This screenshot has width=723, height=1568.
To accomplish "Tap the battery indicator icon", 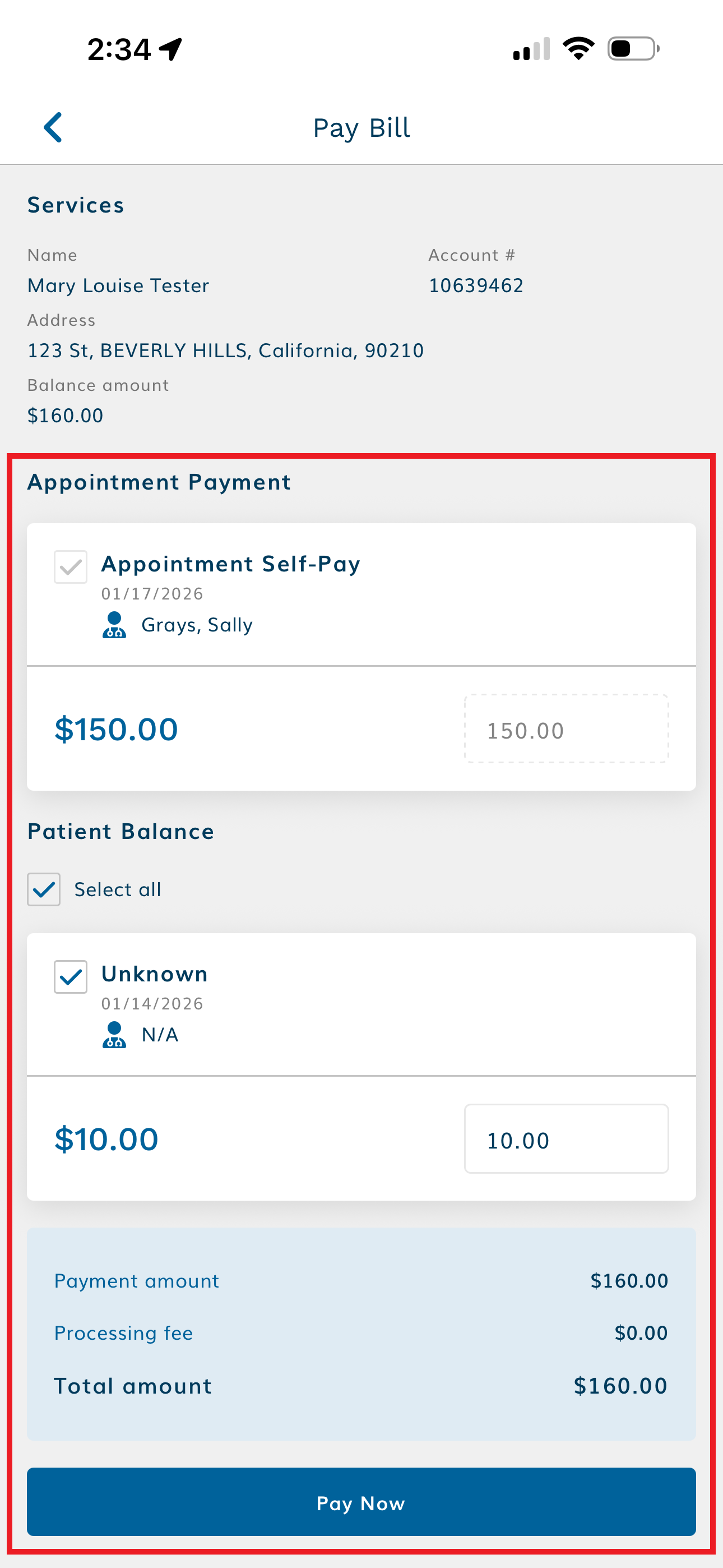I will tap(633, 49).
